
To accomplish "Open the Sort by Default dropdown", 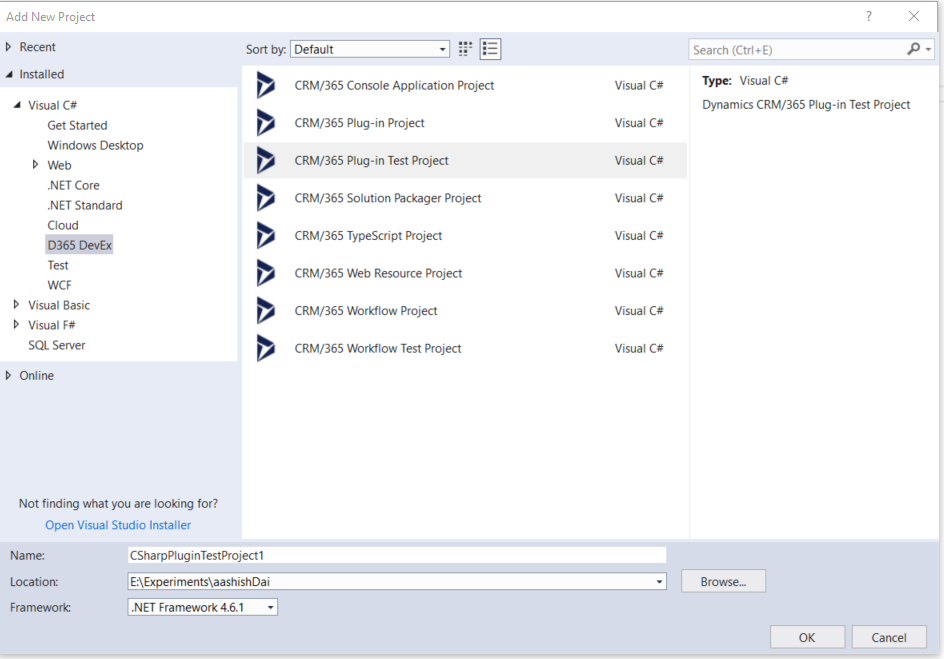I will point(370,49).
